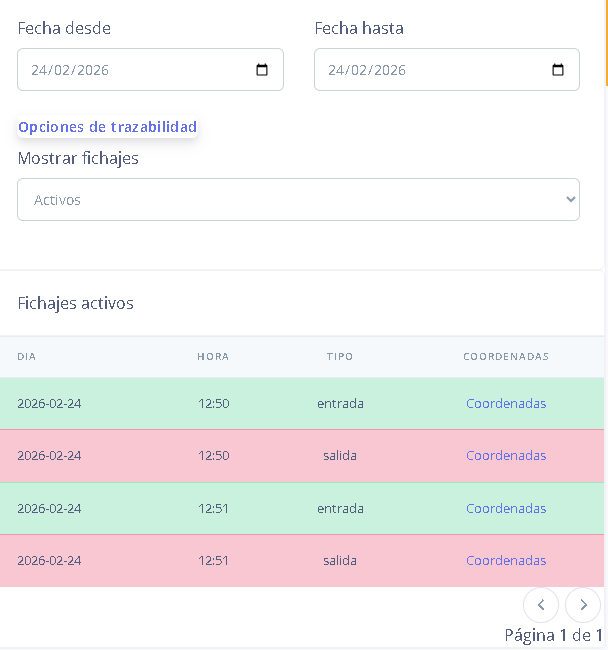Select 12:51 time in the entrada row
Image resolution: width=608 pixels, height=650 pixels.
[x=213, y=508]
